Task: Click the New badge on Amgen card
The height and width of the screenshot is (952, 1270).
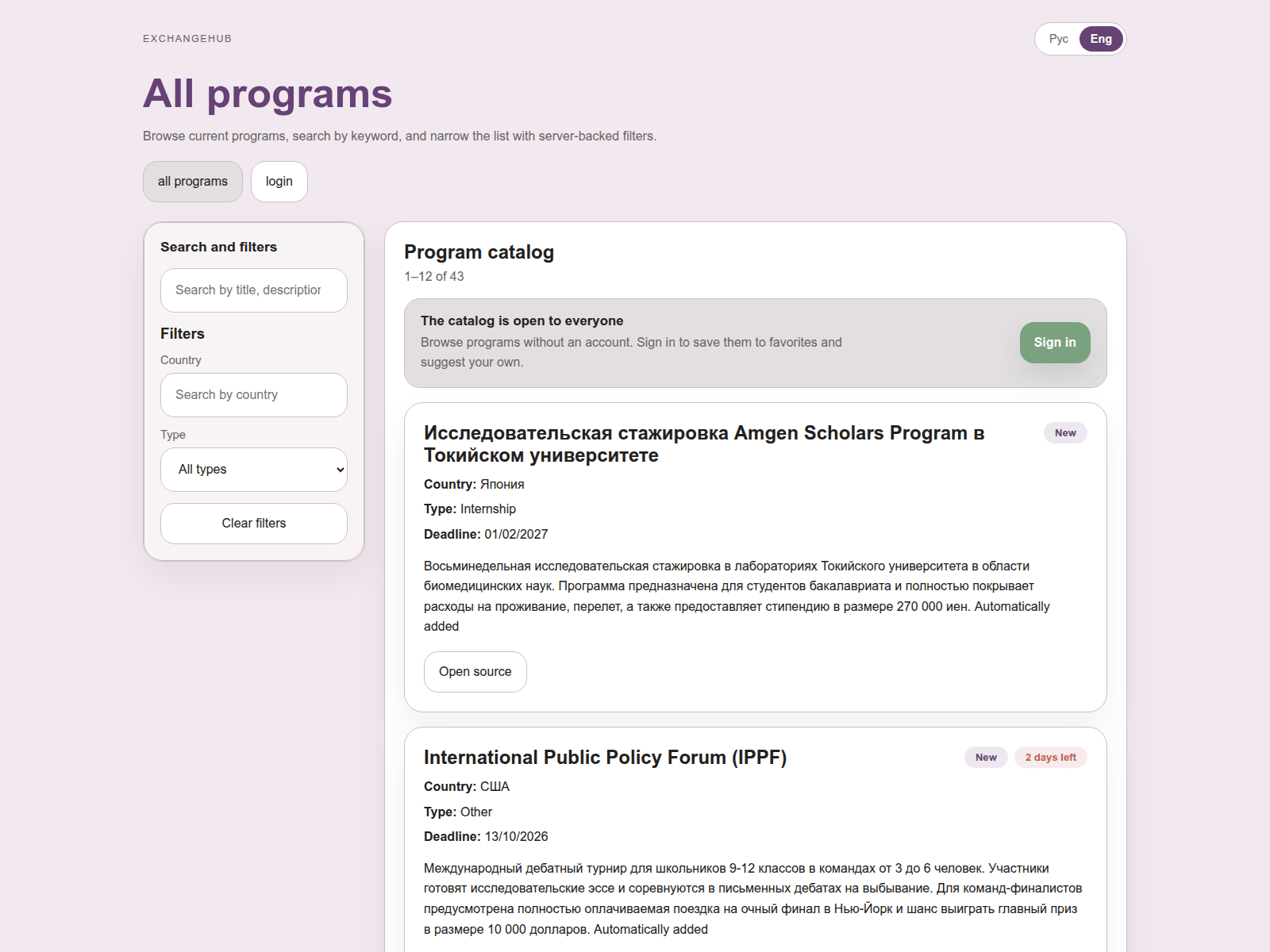Action: (x=1065, y=433)
